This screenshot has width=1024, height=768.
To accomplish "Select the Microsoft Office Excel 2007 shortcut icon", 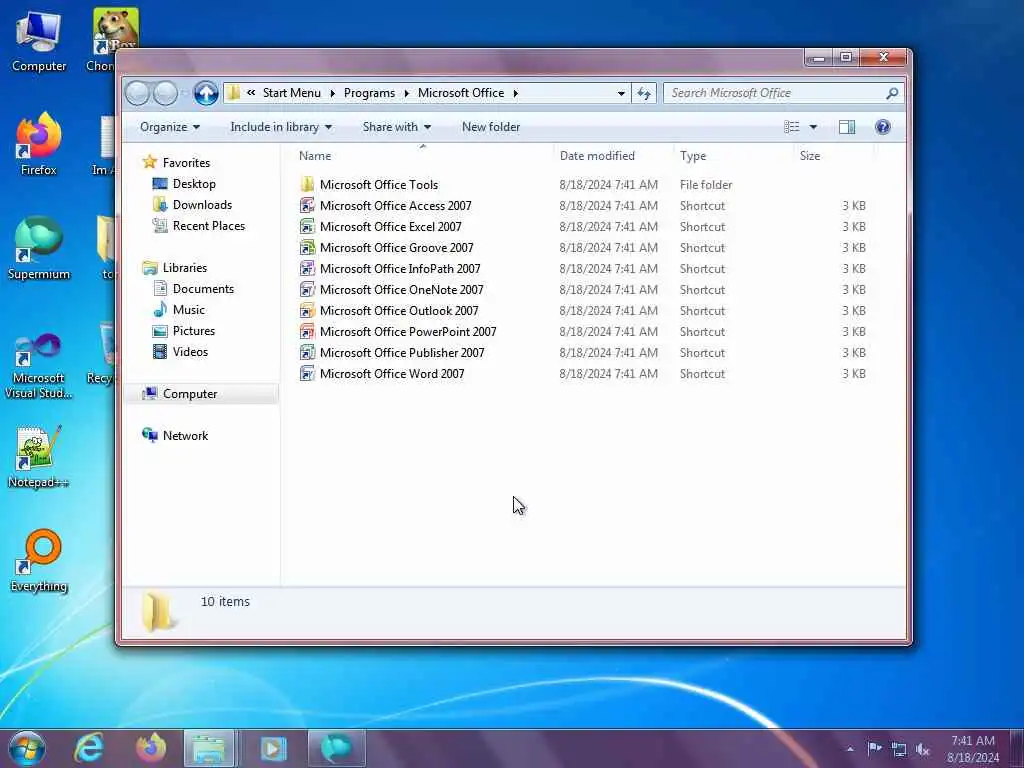I will tap(307, 227).
